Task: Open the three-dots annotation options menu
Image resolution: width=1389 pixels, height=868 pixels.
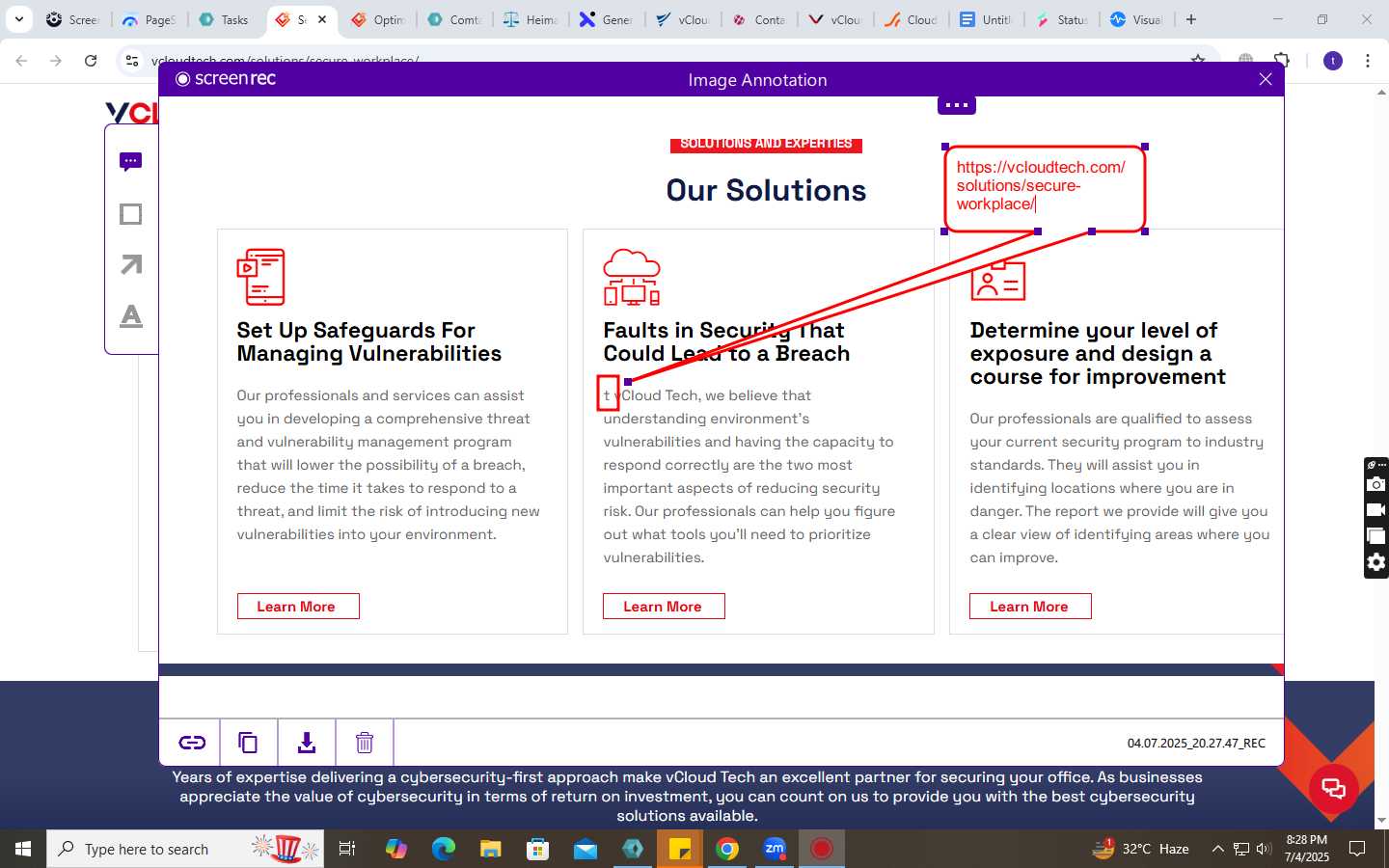Action: (x=957, y=105)
